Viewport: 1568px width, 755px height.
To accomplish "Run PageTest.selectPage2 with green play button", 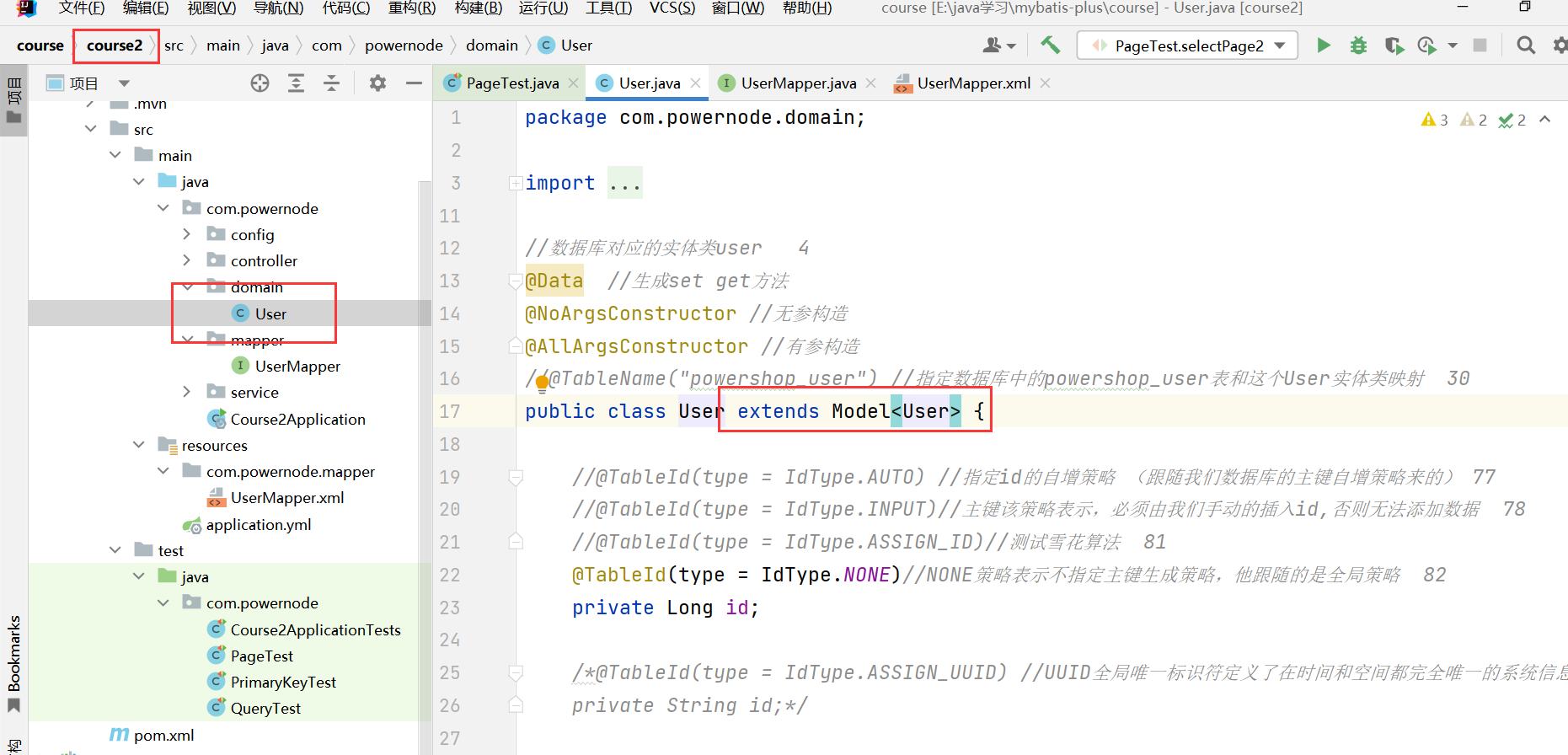I will pyautogui.click(x=1324, y=46).
